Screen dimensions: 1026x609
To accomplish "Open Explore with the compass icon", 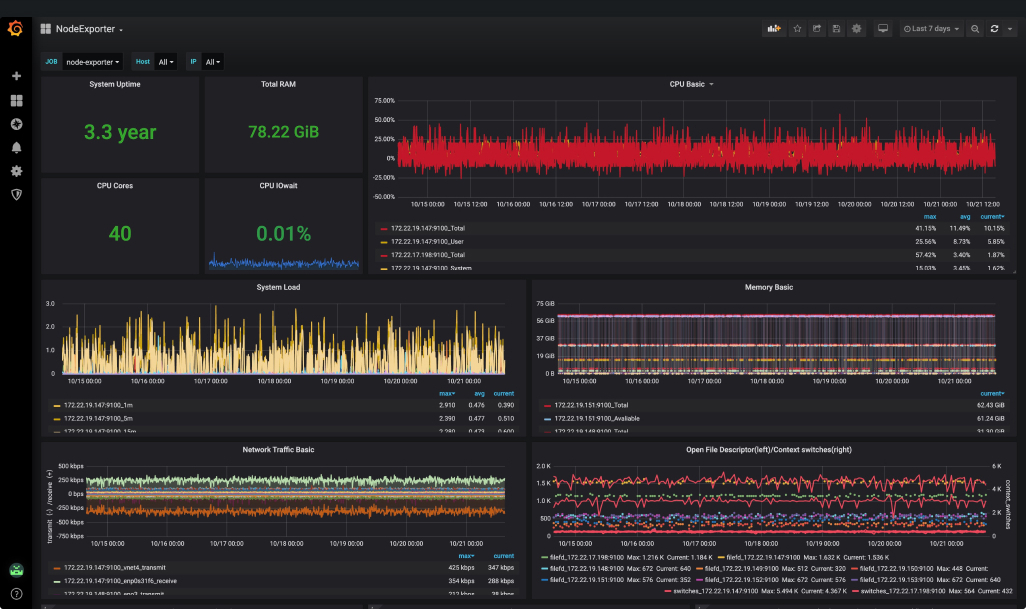I will [16, 123].
